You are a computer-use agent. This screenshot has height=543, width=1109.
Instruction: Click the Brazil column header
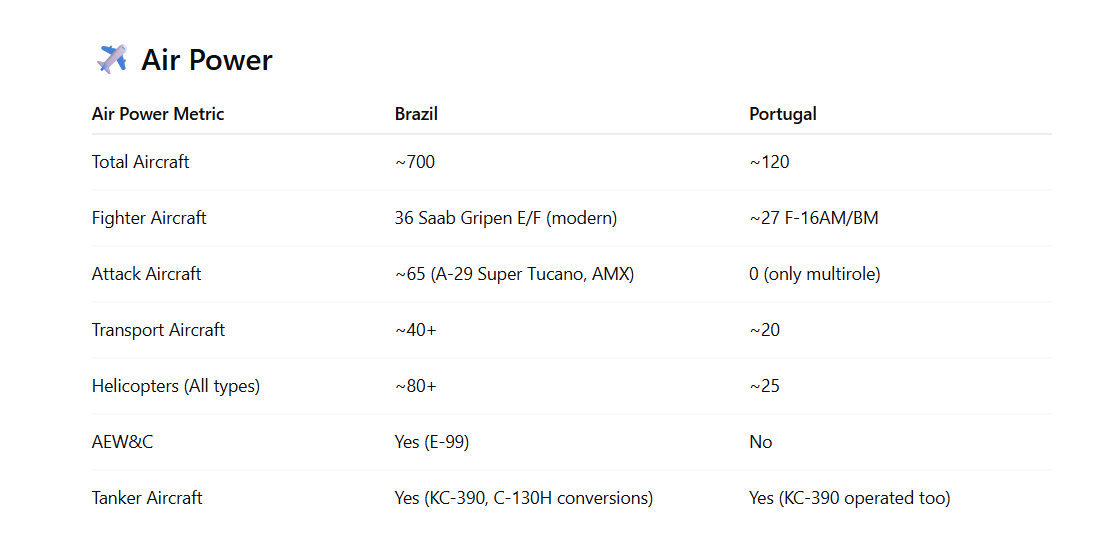pyautogui.click(x=416, y=114)
